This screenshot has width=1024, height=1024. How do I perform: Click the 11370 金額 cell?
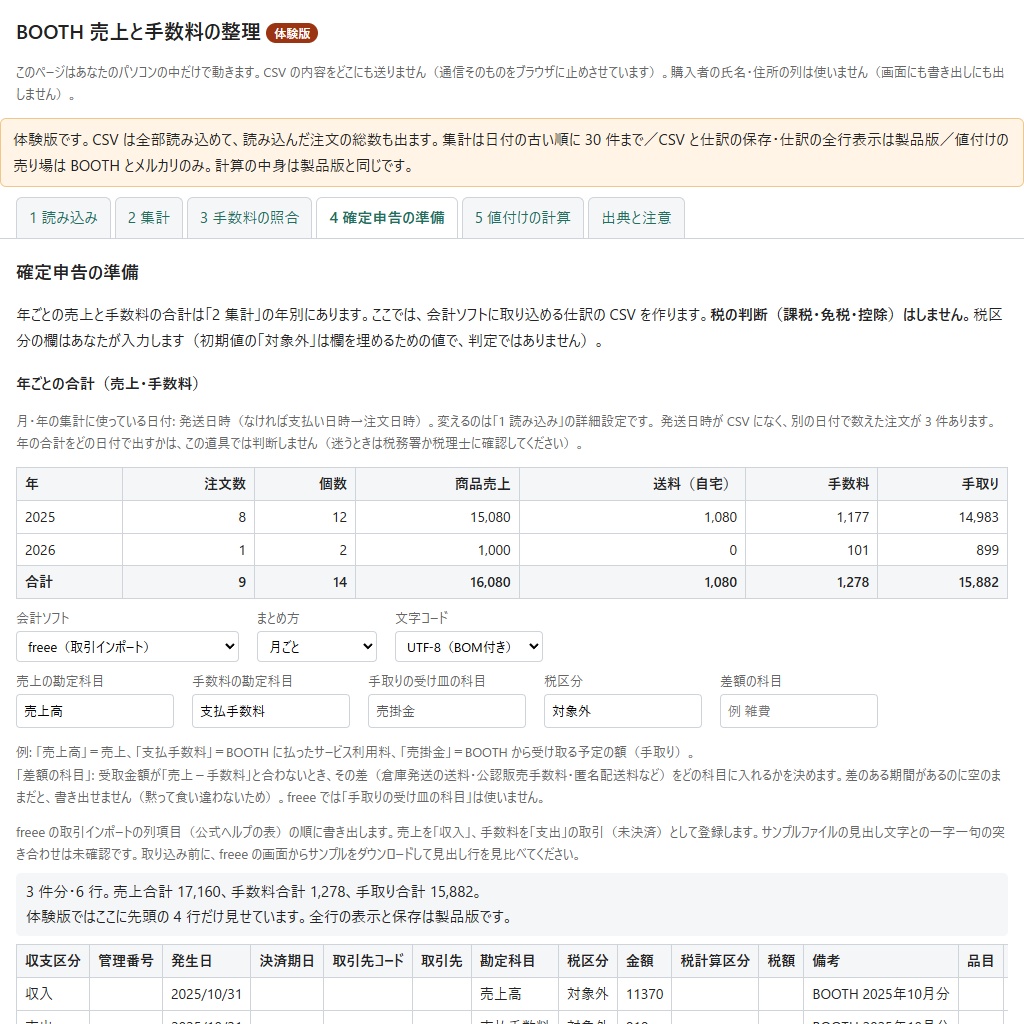[x=645, y=993]
